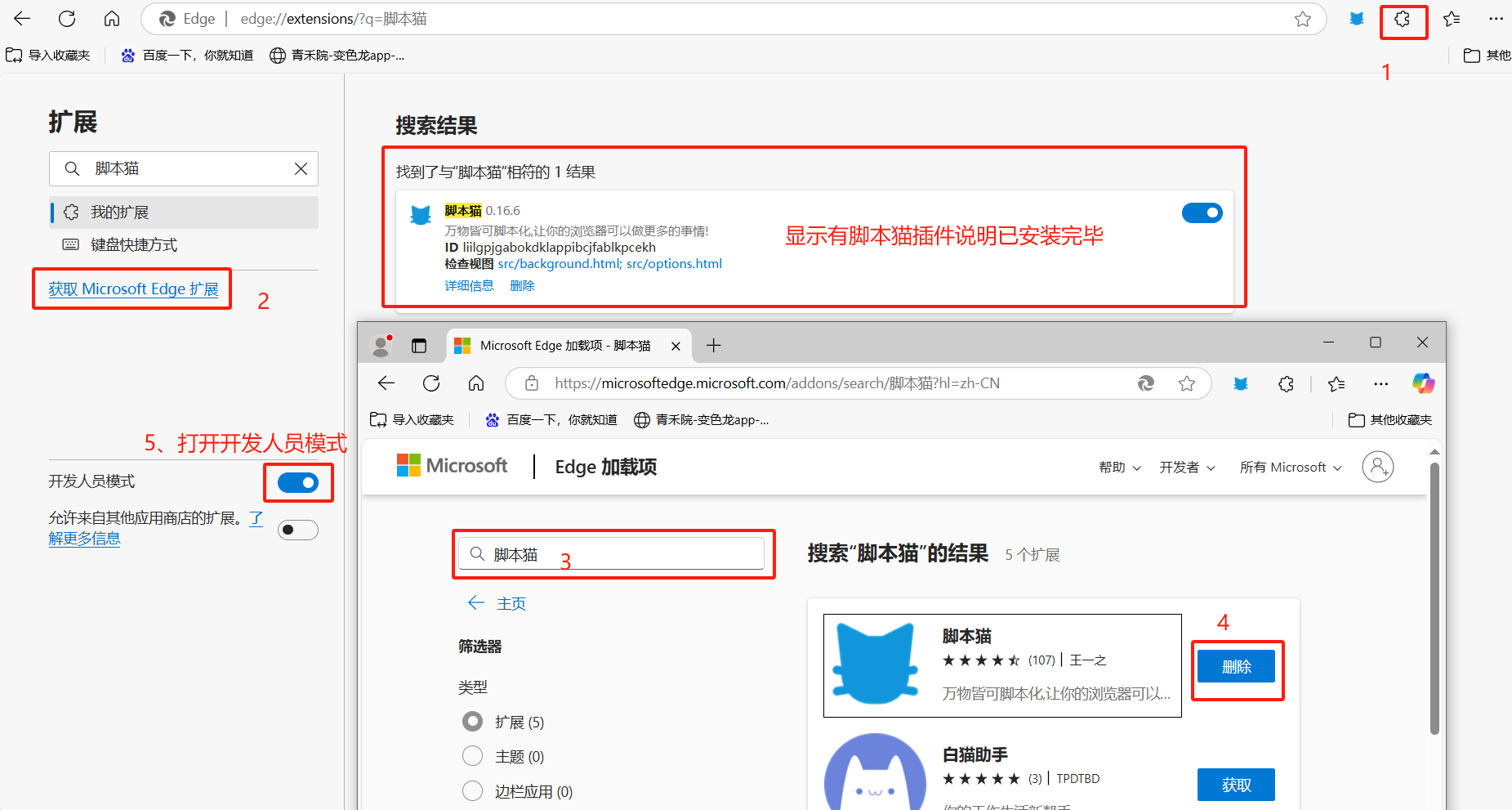Screen dimensions: 1512x810
Task: Select 扩展 (5) radio filter
Action: point(473,722)
